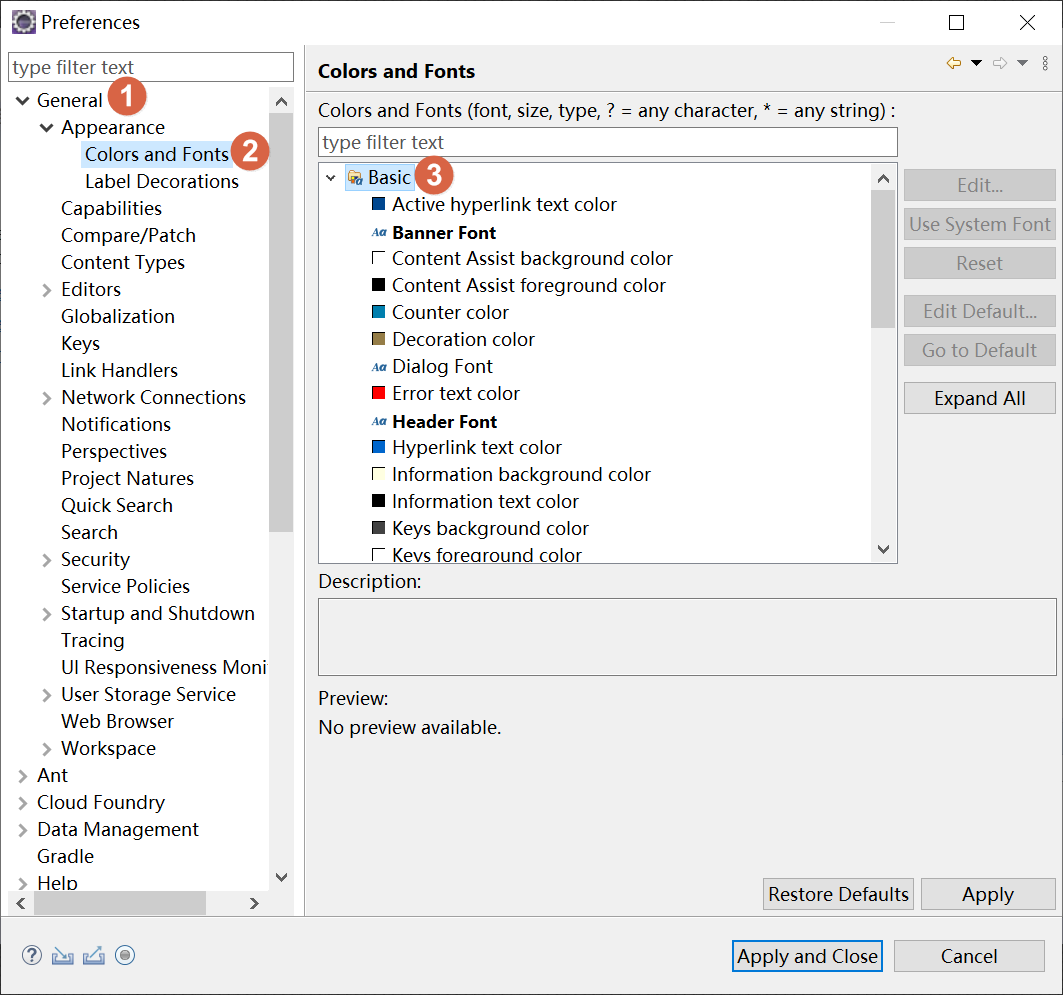Open the Keys preference page
Screen dimensions: 1063x995
pyautogui.click(x=80, y=343)
